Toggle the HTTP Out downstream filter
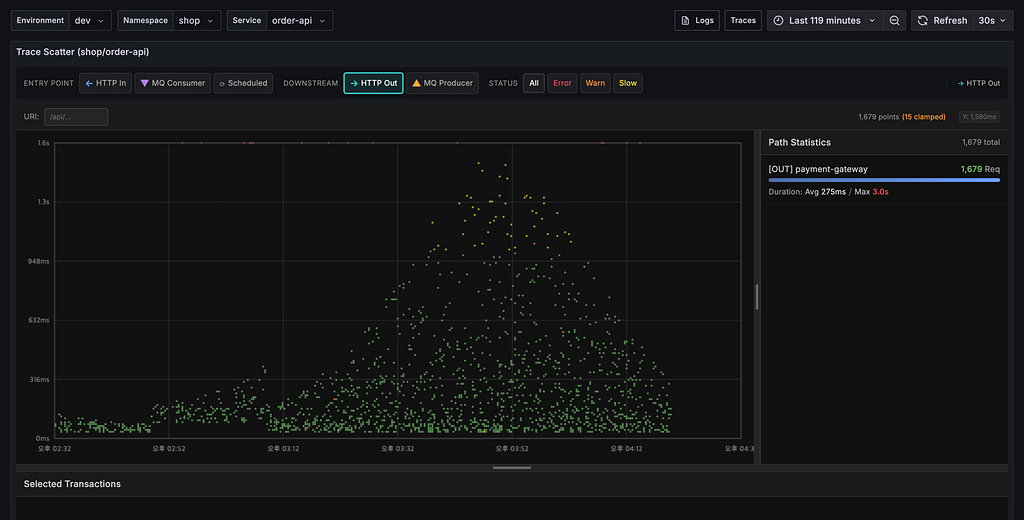 (x=373, y=83)
